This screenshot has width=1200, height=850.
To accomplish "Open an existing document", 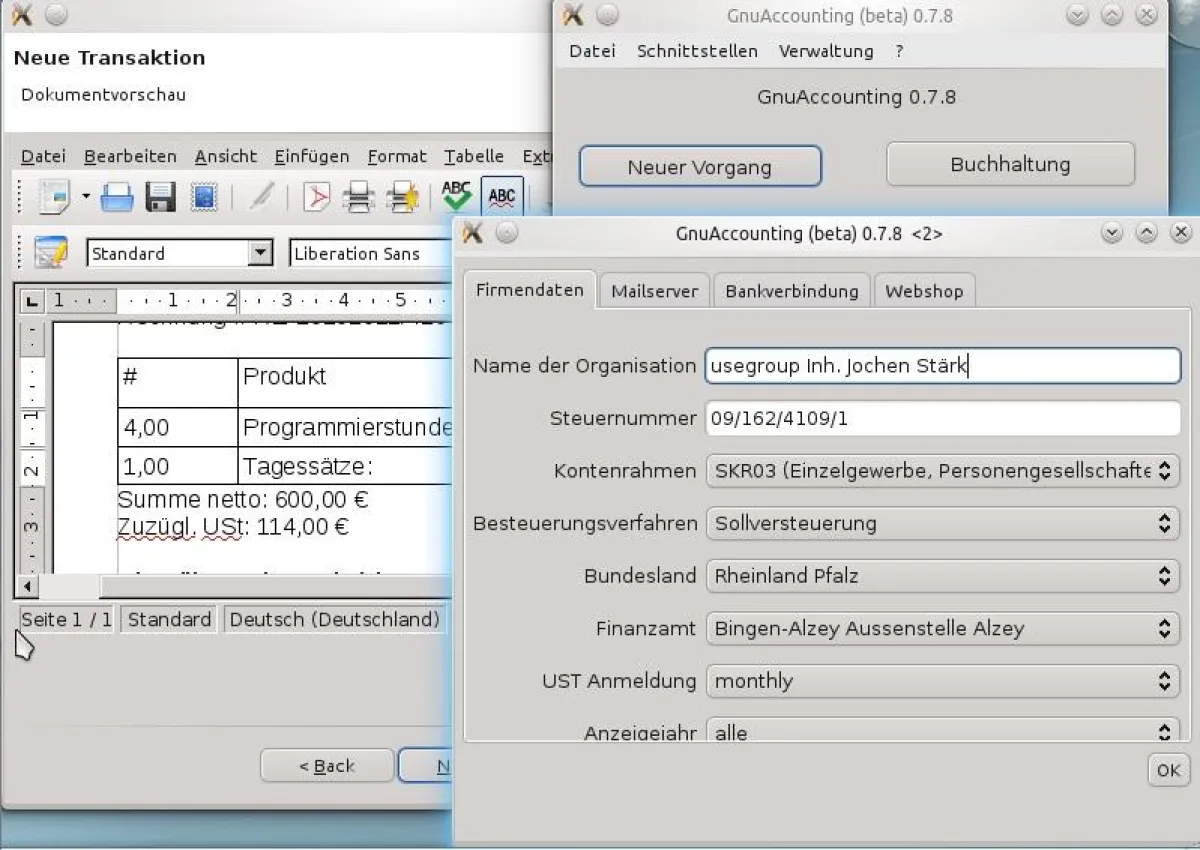I will pyautogui.click(x=118, y=196).
